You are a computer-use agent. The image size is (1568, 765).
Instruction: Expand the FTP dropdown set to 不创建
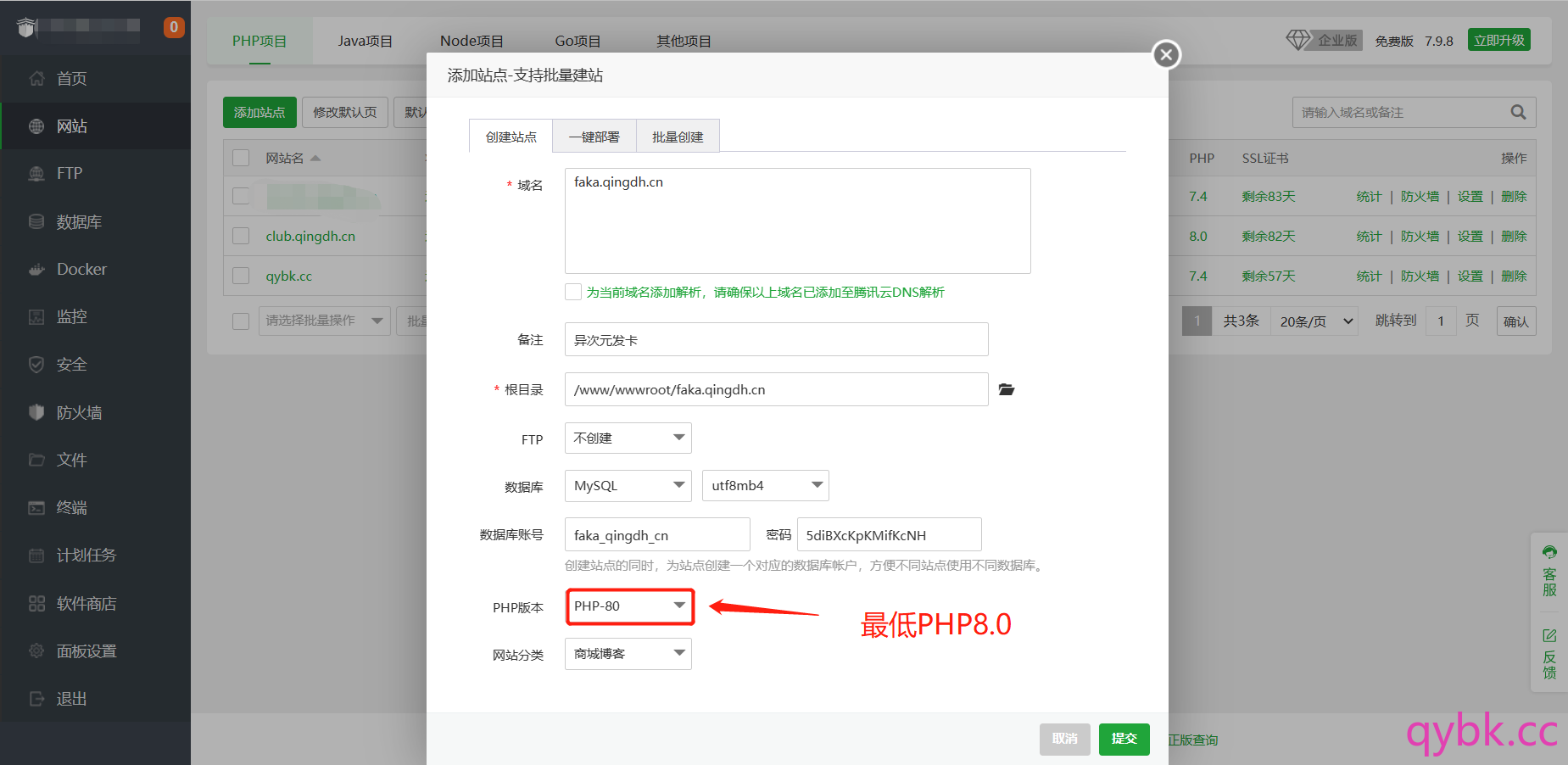click(x=628, y=438)
